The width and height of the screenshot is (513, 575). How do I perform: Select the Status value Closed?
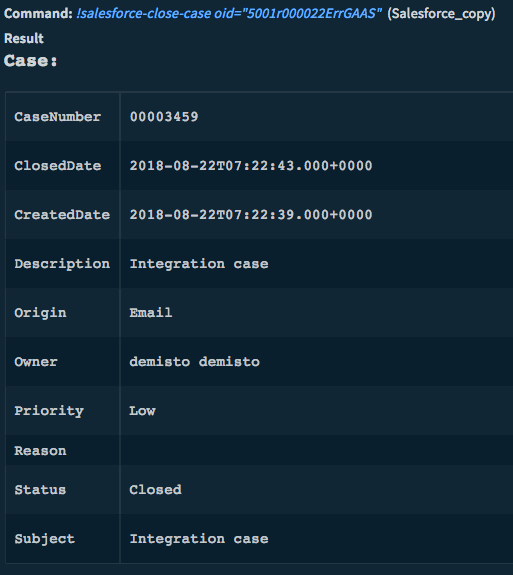coord(155,490)
